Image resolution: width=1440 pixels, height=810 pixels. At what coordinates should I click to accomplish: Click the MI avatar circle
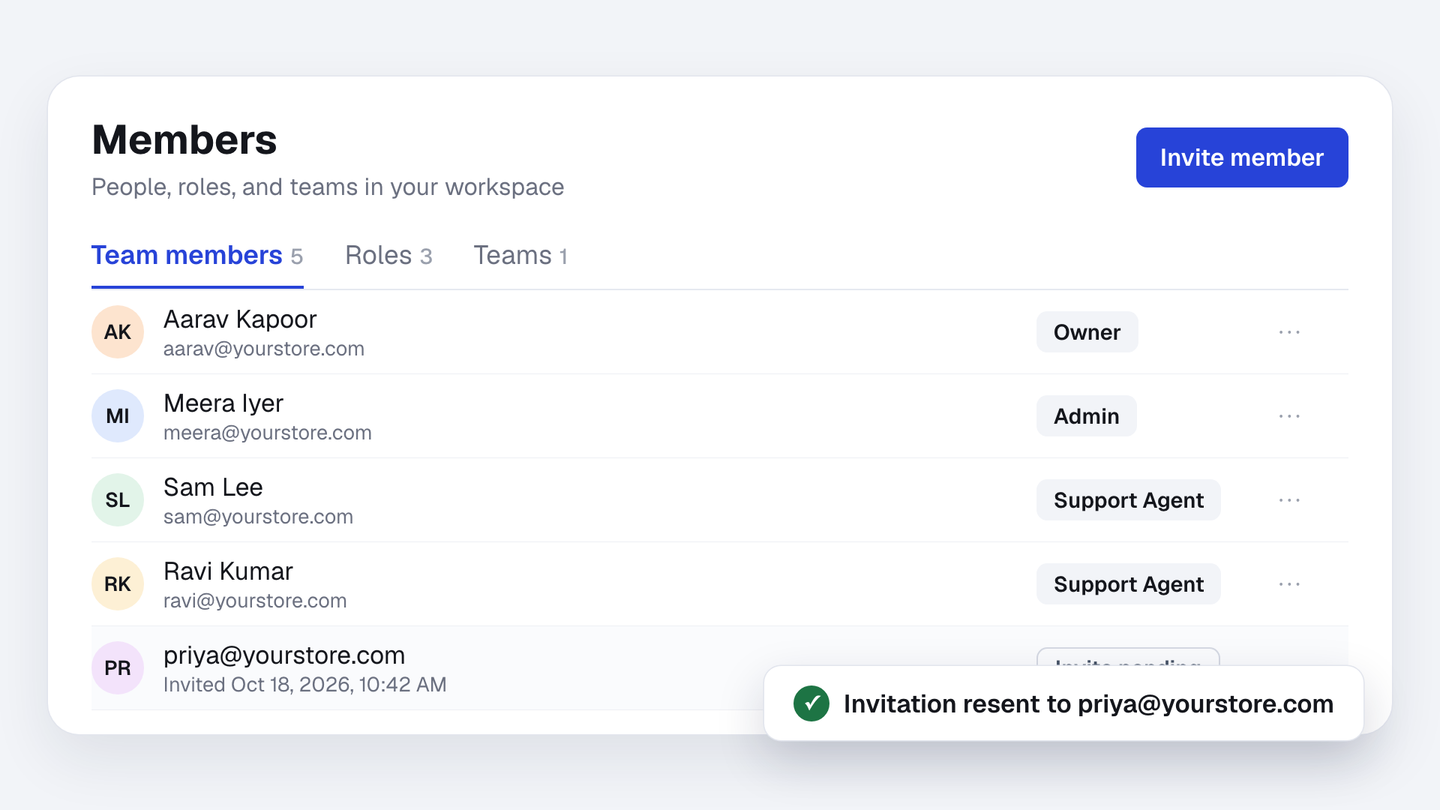pyautogui.click(x=118, y=416)
